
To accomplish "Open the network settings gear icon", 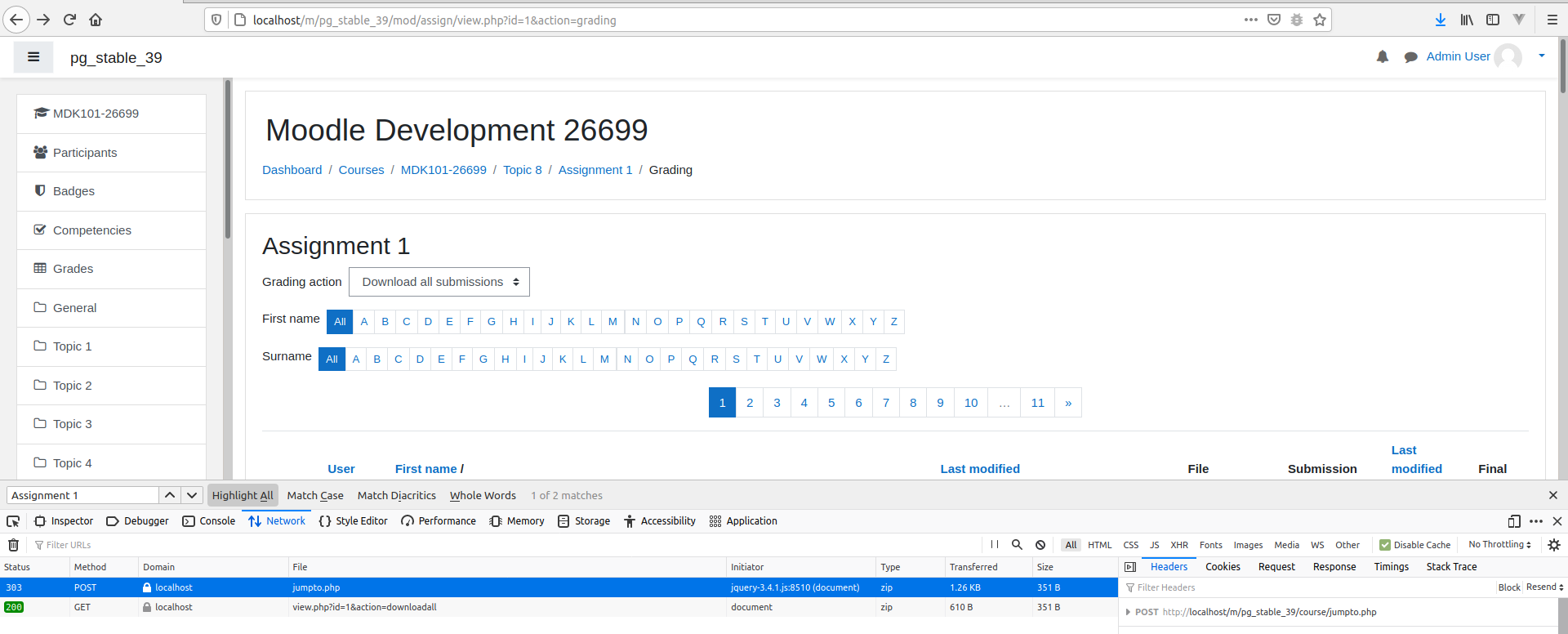I will point(1554,545).
